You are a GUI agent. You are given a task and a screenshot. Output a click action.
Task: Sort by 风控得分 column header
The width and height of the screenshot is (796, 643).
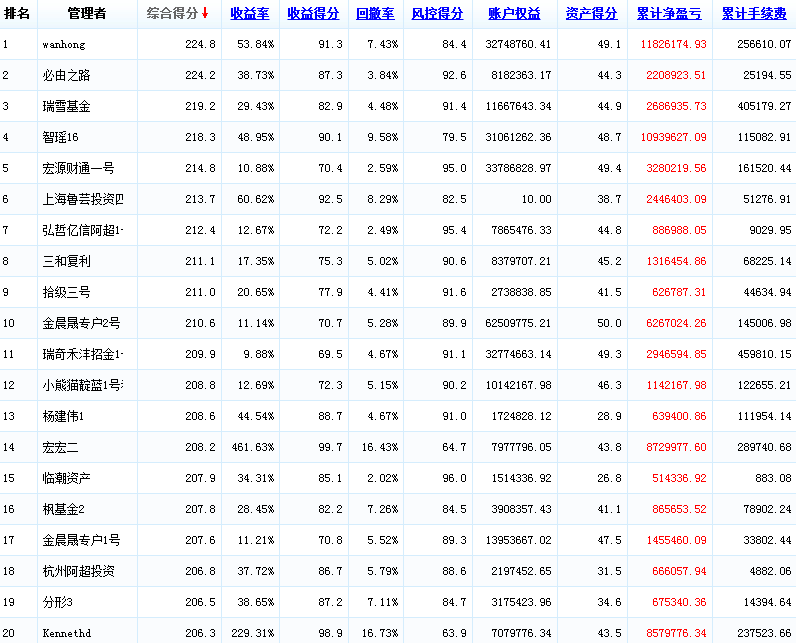tap(437, 13)
